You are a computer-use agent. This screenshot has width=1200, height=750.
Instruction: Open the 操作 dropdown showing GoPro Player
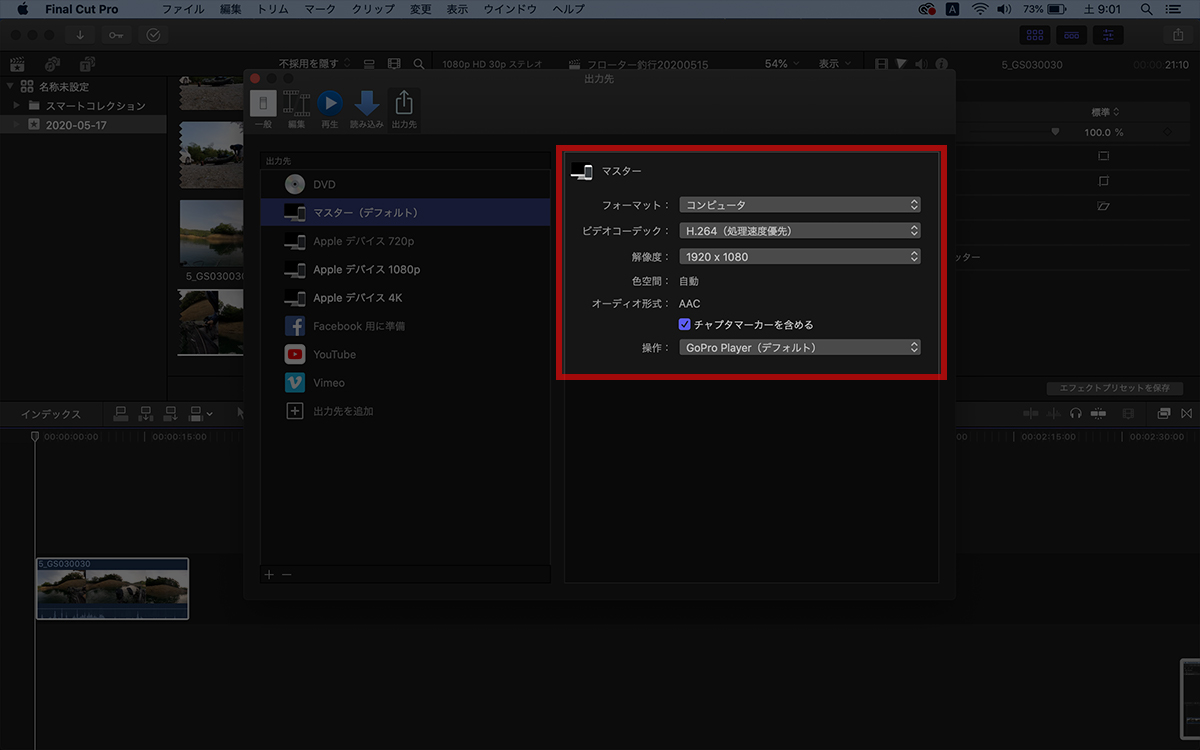coord(799,348)
